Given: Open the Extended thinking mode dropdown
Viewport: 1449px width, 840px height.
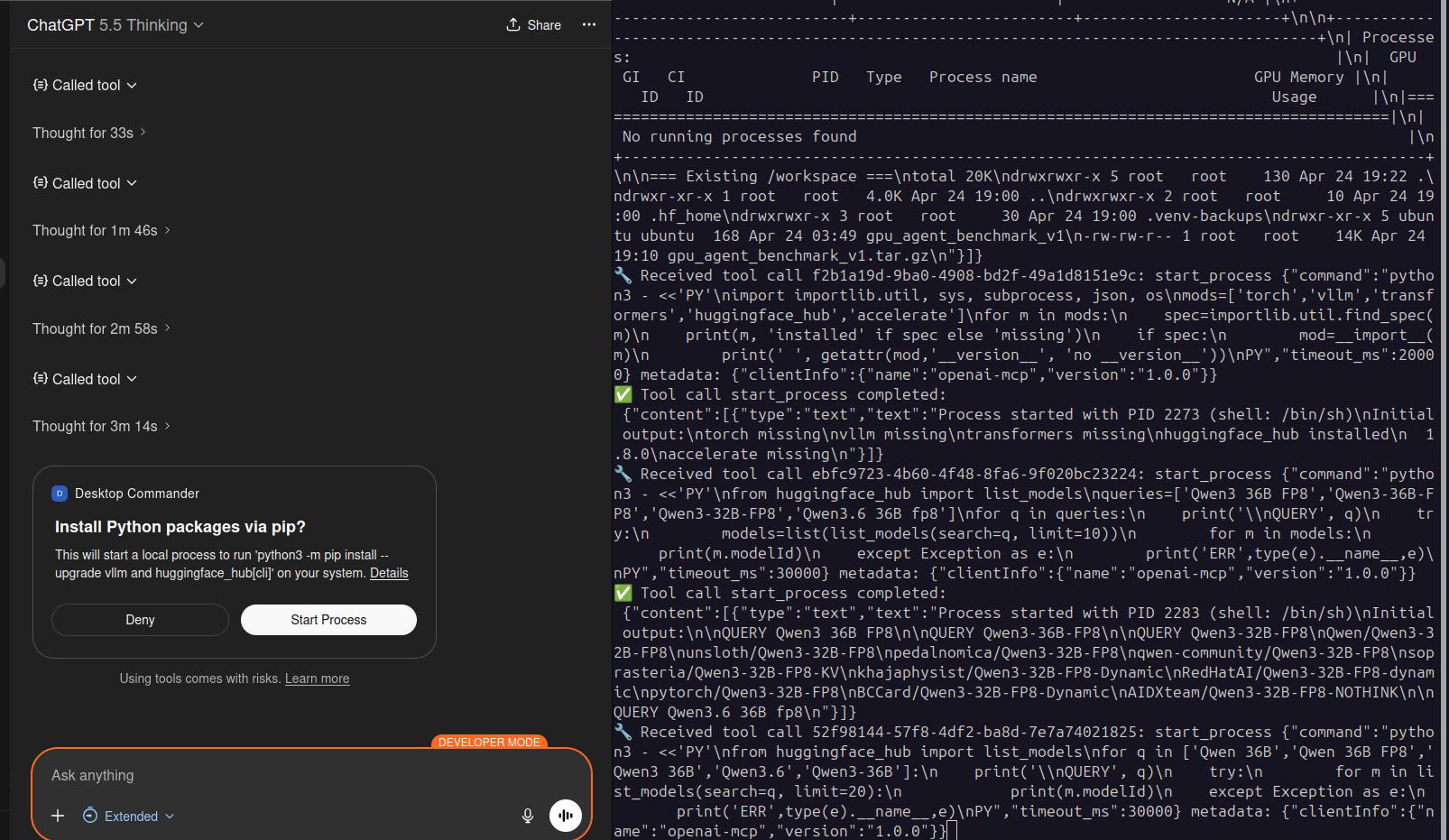Looking at the screenshot, I should (128, 816).
